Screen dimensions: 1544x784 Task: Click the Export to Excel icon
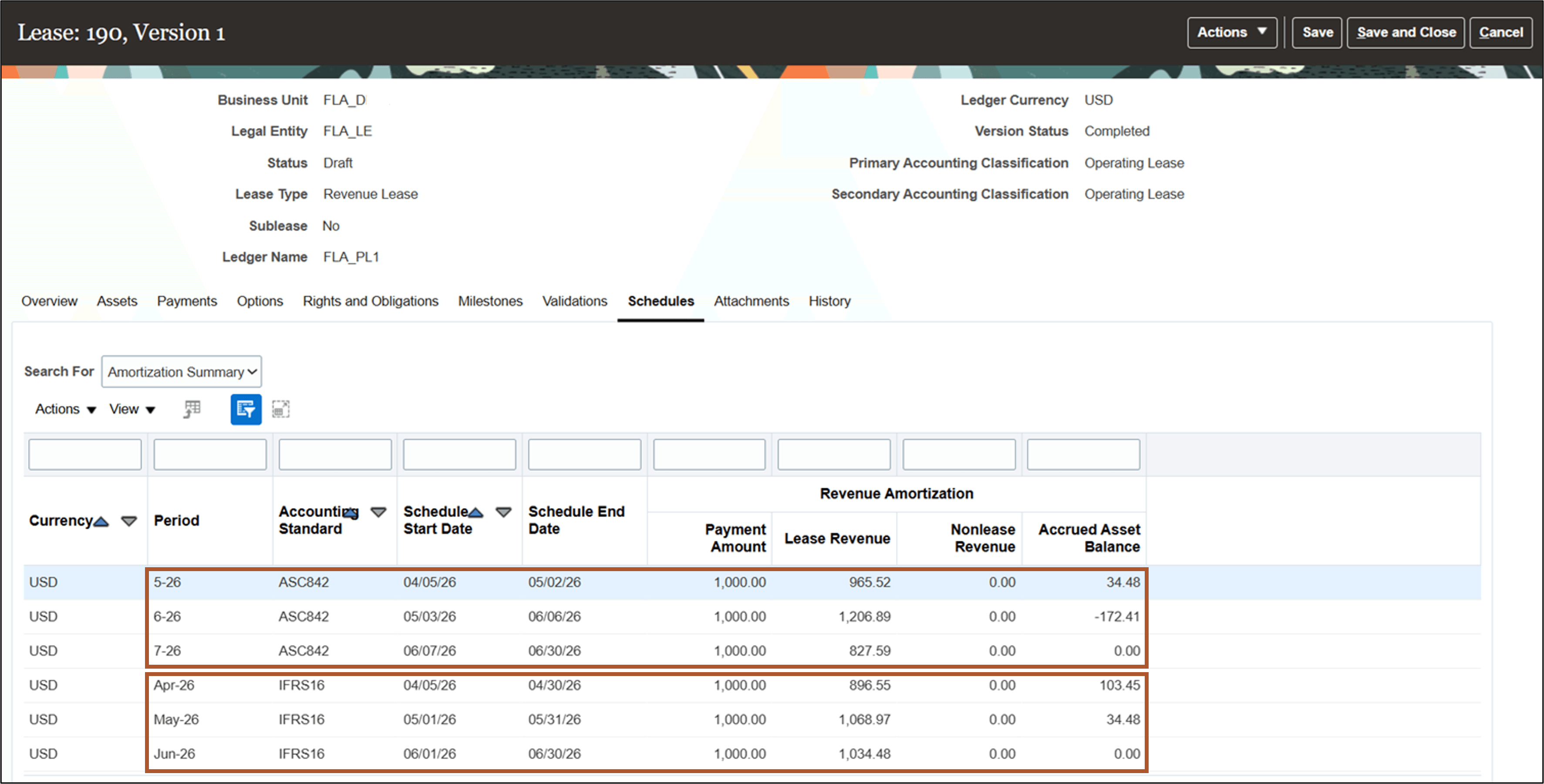pyautogui.click(x=192, y=409)
